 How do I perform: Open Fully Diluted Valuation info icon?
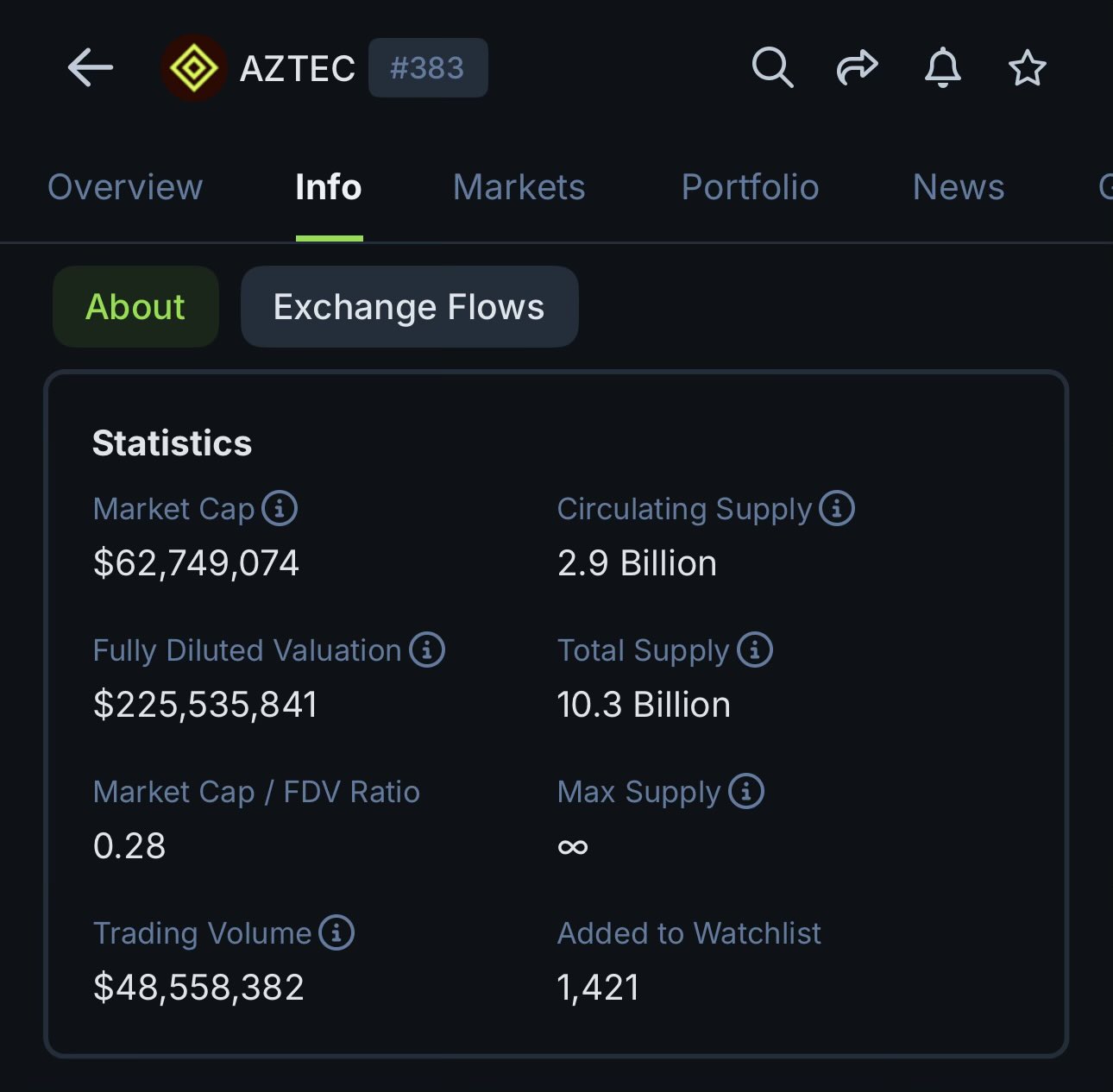pos(427,650)
